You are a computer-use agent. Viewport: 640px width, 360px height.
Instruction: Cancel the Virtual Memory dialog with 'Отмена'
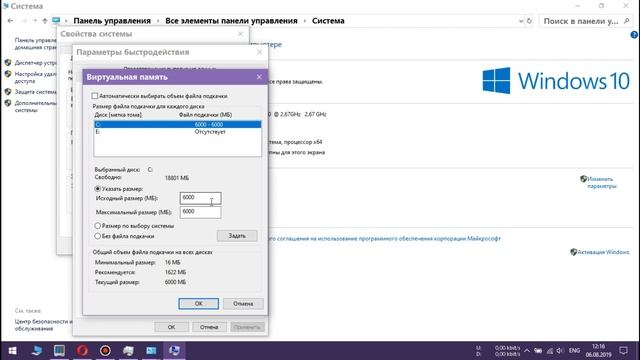(x=243, y=304)
